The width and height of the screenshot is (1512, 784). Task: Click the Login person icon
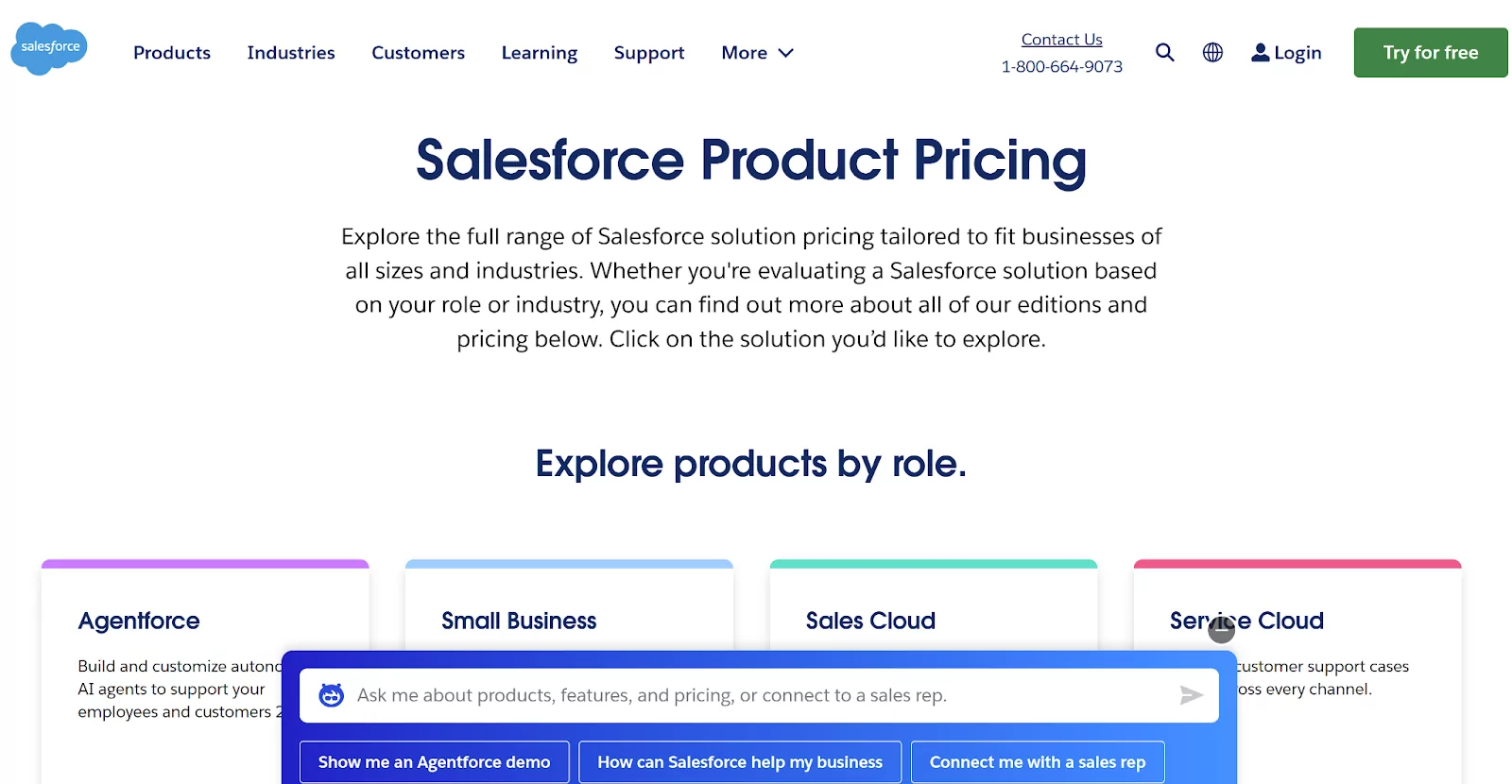point(1260,53)
